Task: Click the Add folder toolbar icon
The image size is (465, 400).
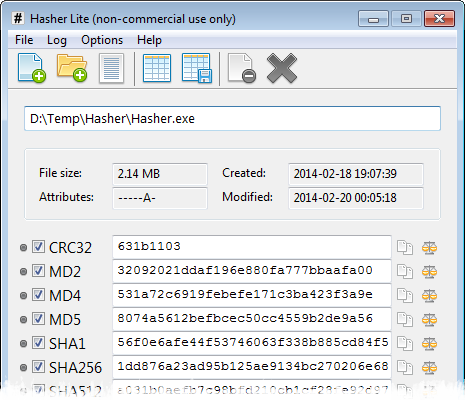Action: 72,68
